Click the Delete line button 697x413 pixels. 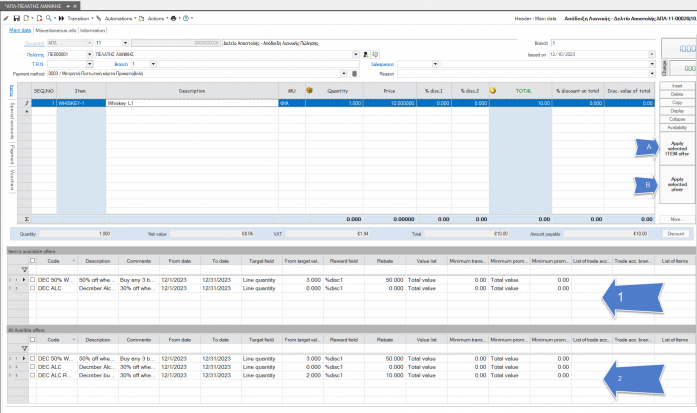pos(677,94)
